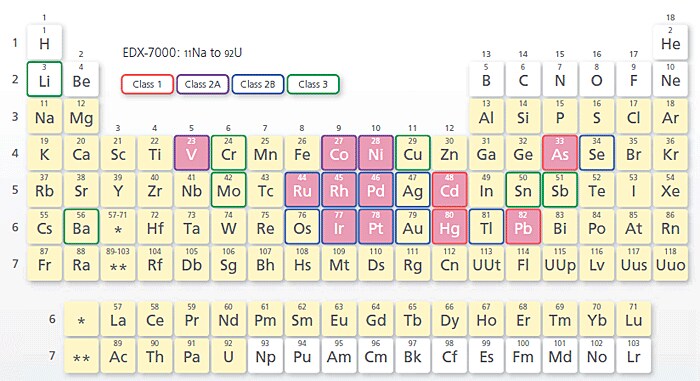The image size is (700, 381).
Task: Choose the Class 2B legend box
Action: [x=258, y=84]
